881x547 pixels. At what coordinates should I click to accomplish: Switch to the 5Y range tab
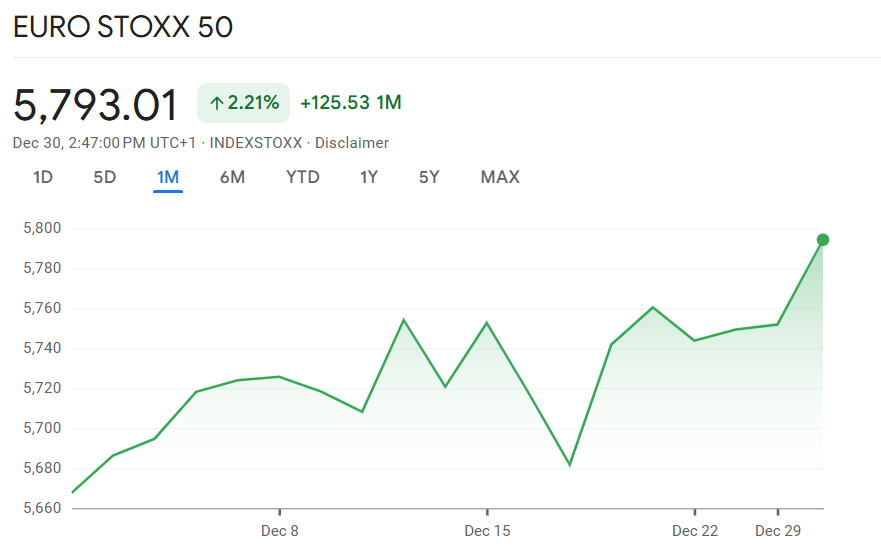(x=429, y=177)
